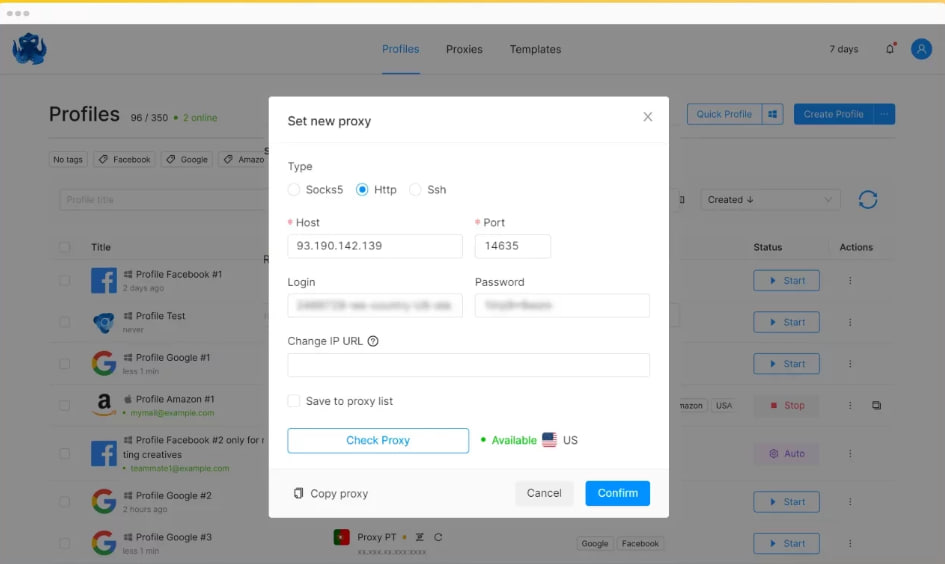Open the user account avatar

point(921,49)
